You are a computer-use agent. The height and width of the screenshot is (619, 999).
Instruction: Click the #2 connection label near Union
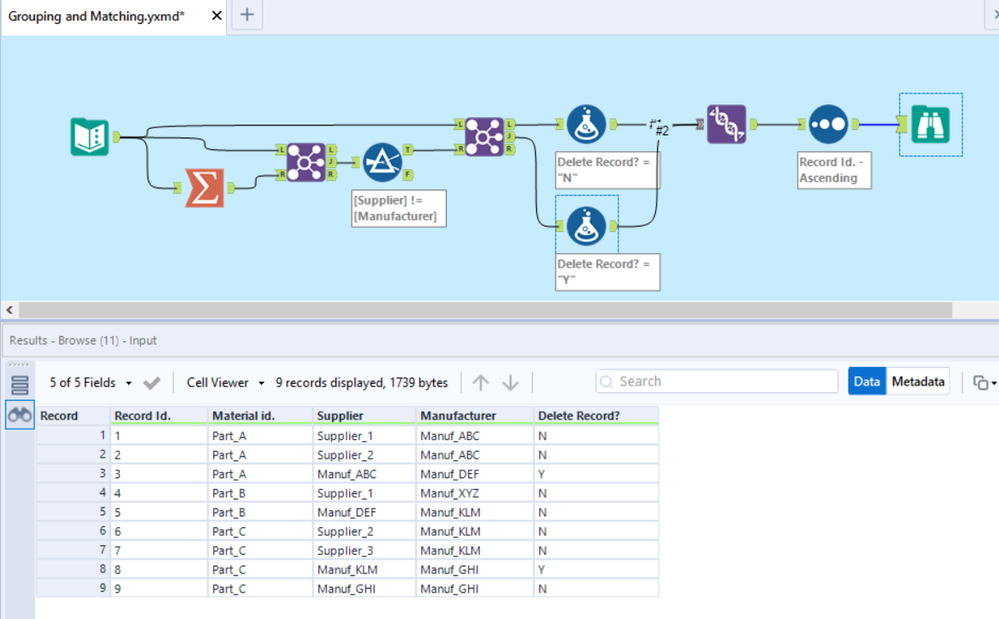661,130
